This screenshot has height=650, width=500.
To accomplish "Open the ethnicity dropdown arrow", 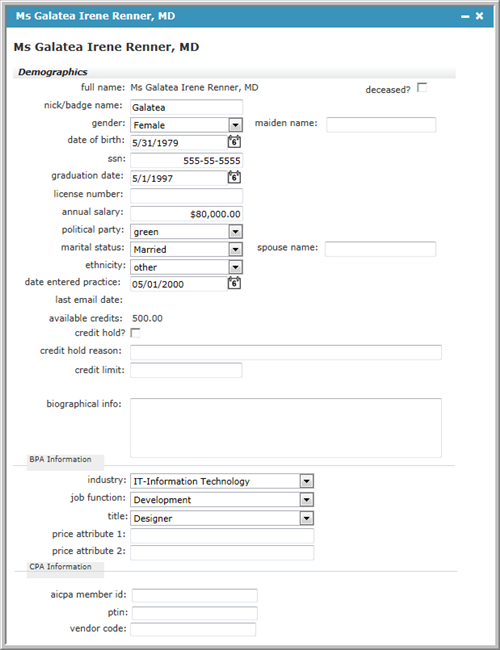I will click(235, 267).
